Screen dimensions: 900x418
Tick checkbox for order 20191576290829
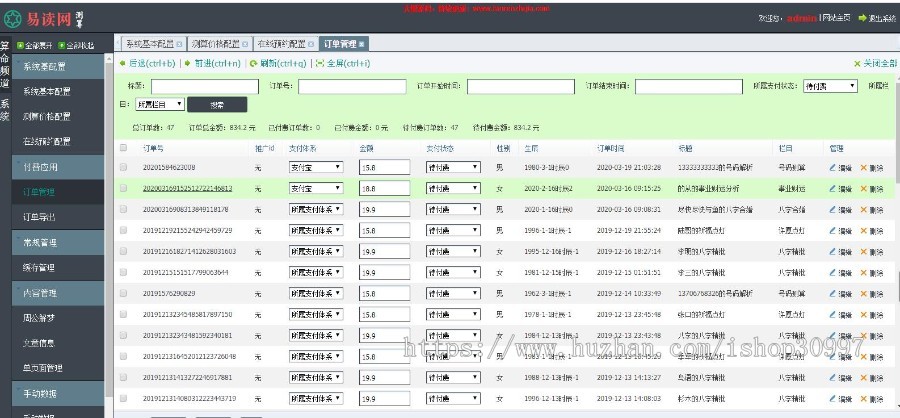123,293
